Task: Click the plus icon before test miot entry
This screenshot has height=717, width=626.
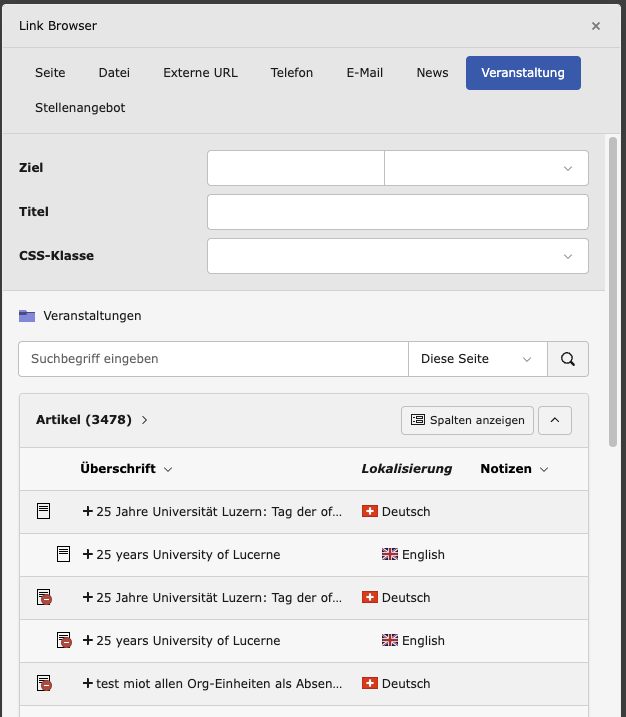Action: (88, 684)
